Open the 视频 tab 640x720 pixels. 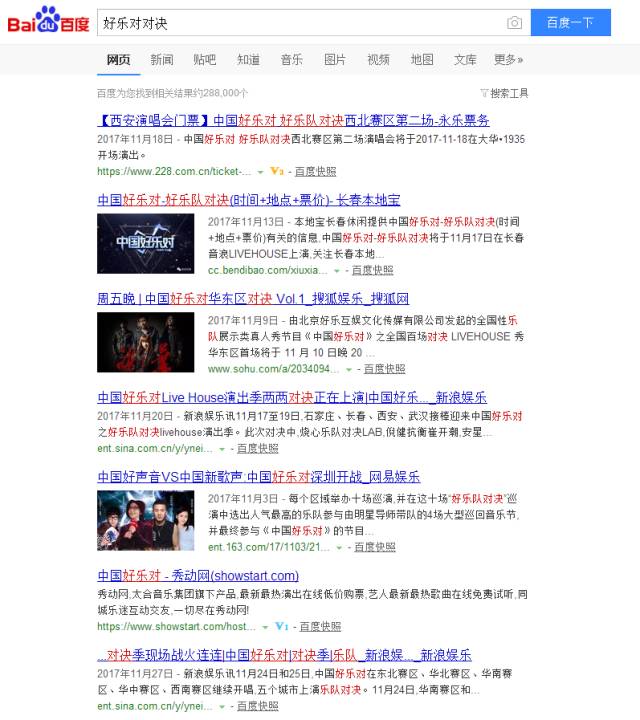pyautogui.click(x=378, y=60)
